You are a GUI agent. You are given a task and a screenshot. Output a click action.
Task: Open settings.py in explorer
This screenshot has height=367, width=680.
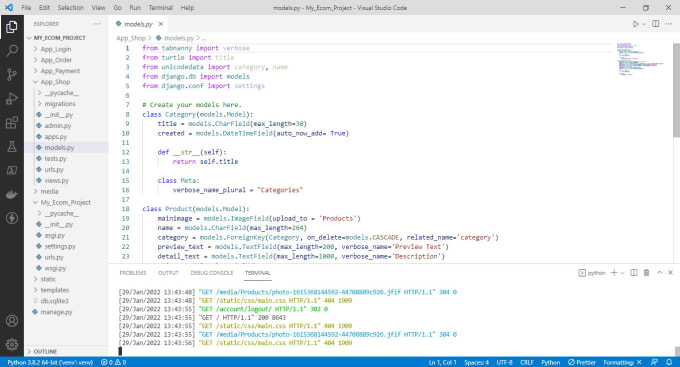pos(60,246)
